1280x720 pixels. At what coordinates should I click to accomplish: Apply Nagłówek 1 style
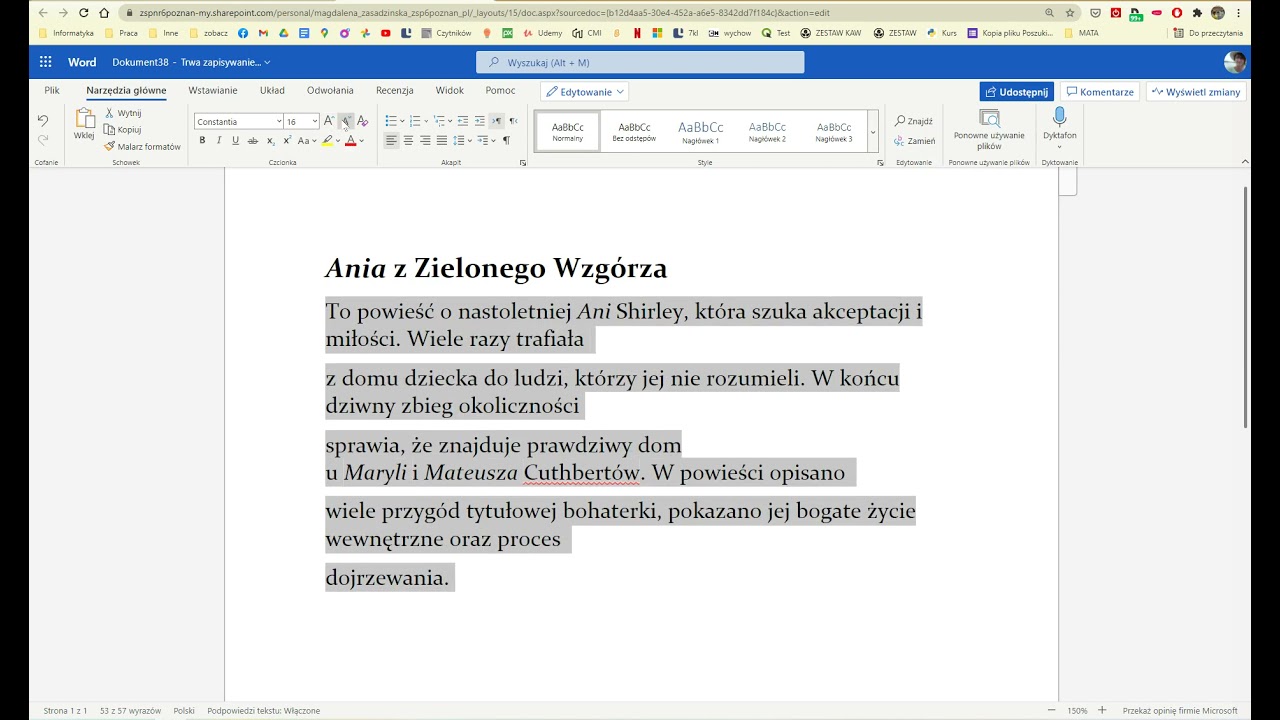click(x=701, y=131)
